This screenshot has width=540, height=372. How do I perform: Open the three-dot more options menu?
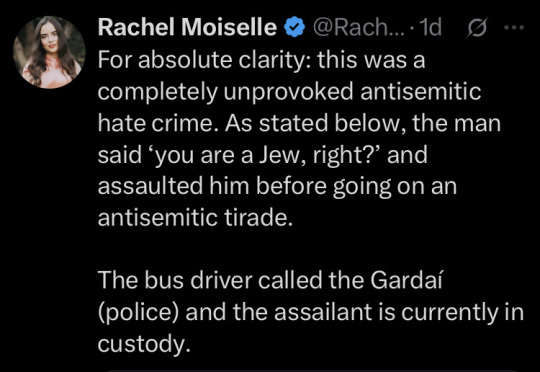514,27
